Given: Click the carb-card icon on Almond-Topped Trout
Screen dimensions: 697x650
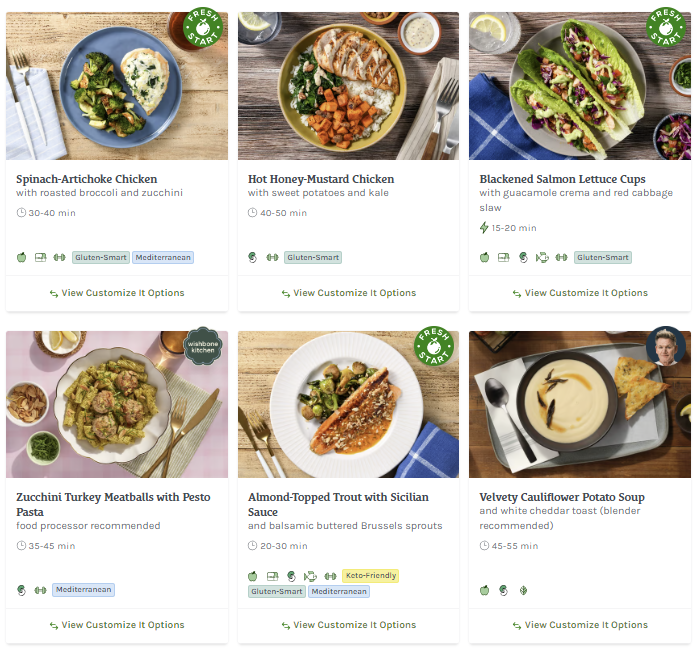Looking at the screenshot, I should coord(272,576).
